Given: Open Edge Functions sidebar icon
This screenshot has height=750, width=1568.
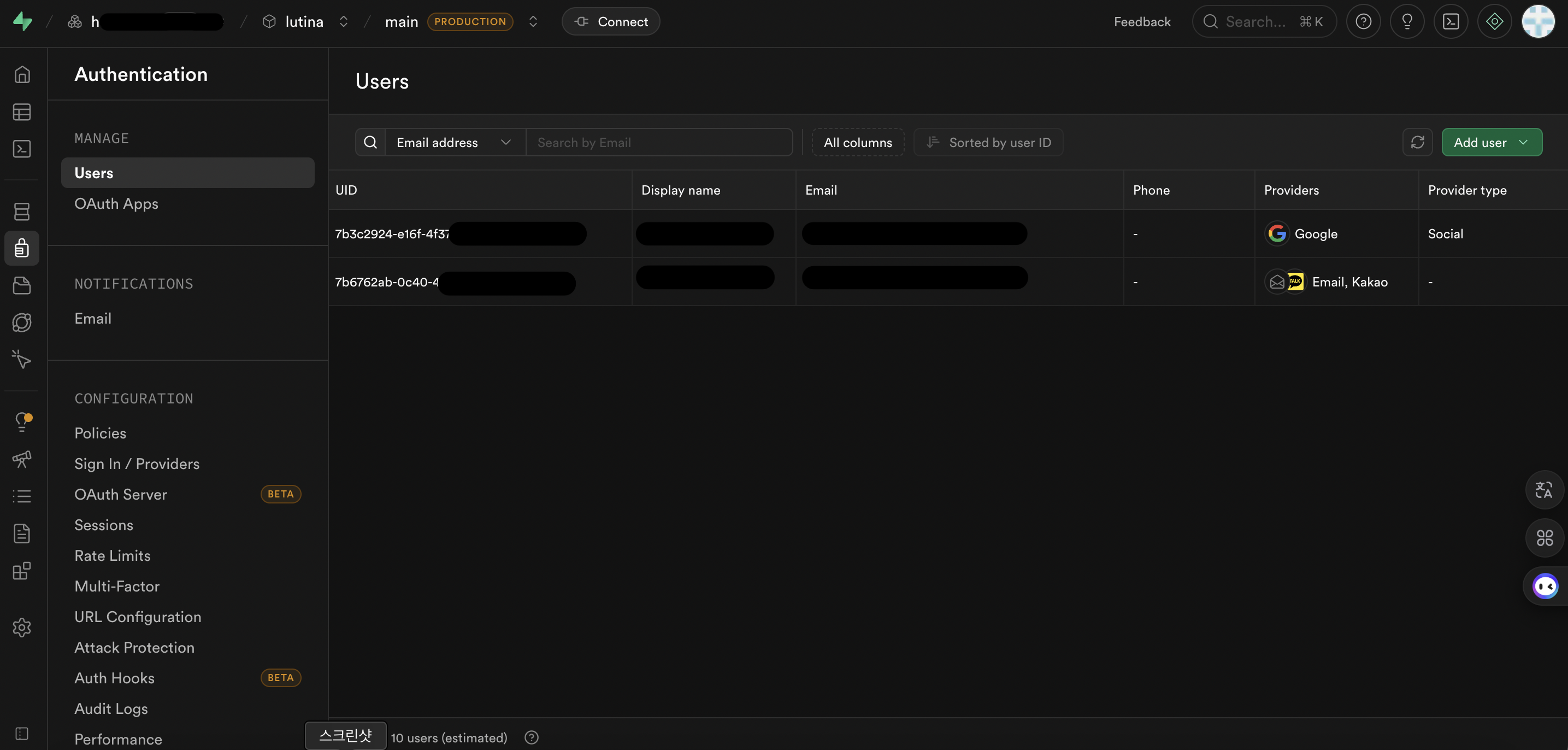Looking at the screenshot, I should point(22,323).
